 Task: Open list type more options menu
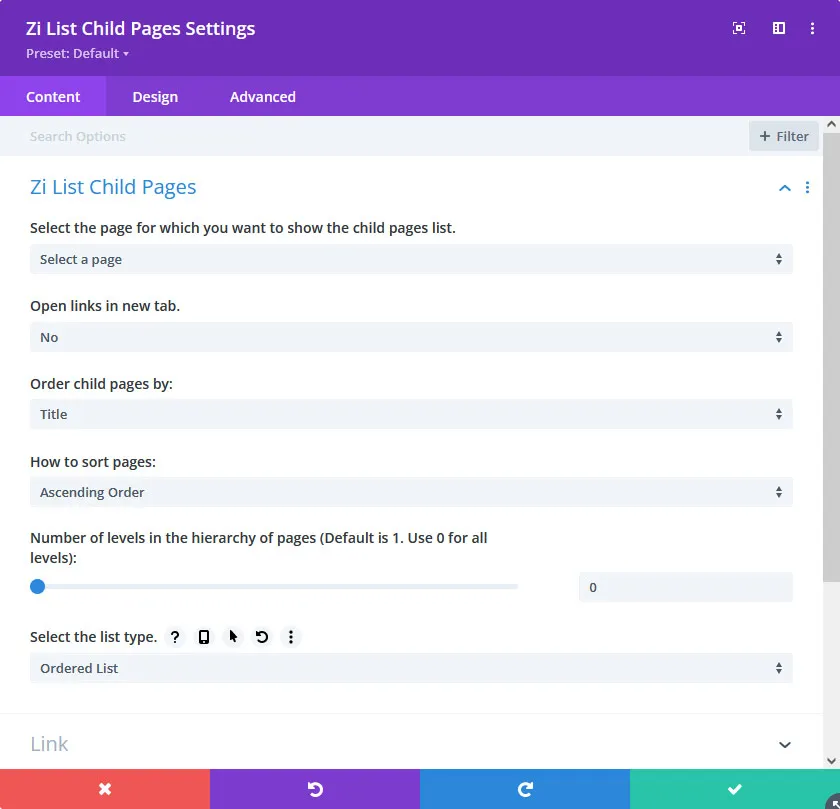tap(291, 637)
